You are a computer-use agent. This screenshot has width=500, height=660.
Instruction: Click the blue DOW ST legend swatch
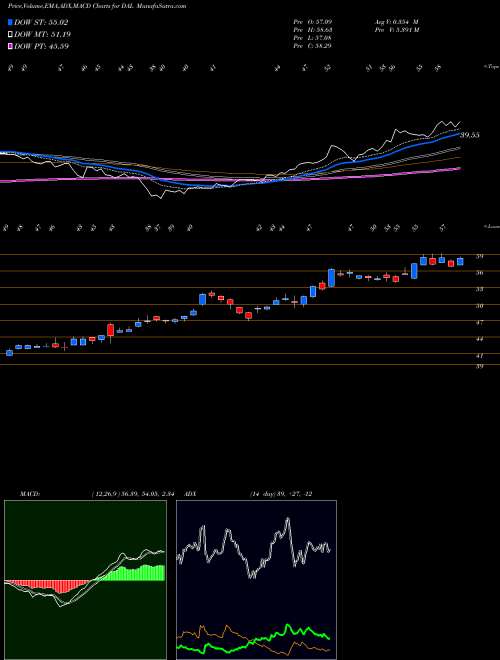(11, 22)
